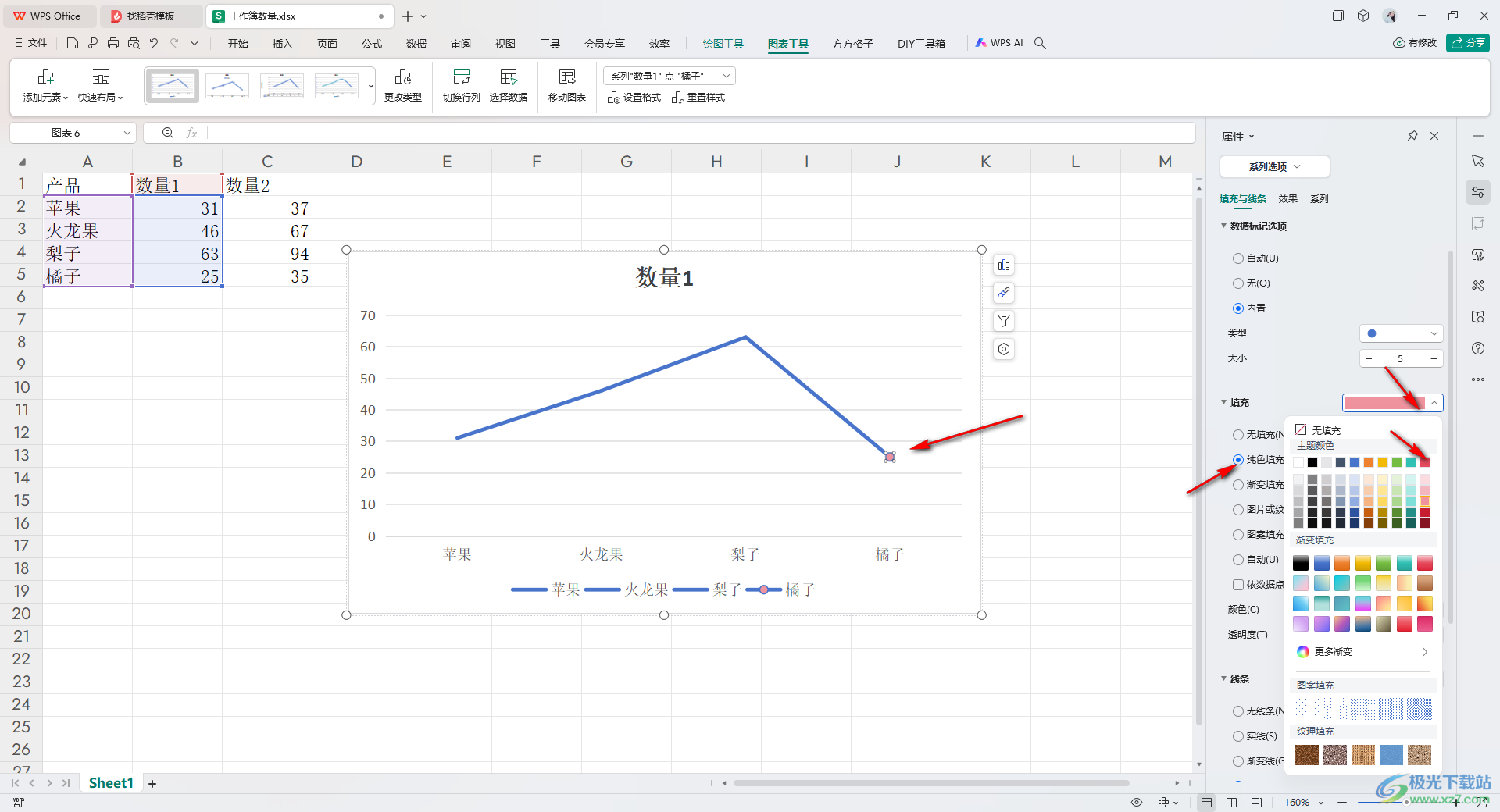
Task: Open Drawing Tools (绘图工具) tab
Action: (723, 44)
